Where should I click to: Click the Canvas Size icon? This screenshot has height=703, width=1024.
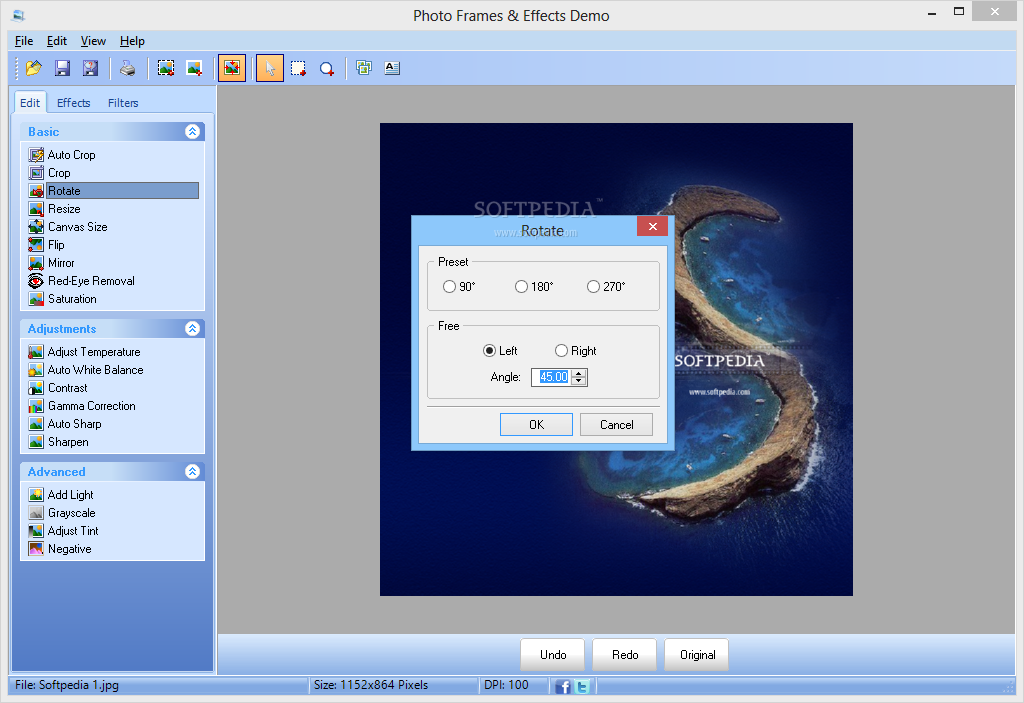tap(36, 227)
